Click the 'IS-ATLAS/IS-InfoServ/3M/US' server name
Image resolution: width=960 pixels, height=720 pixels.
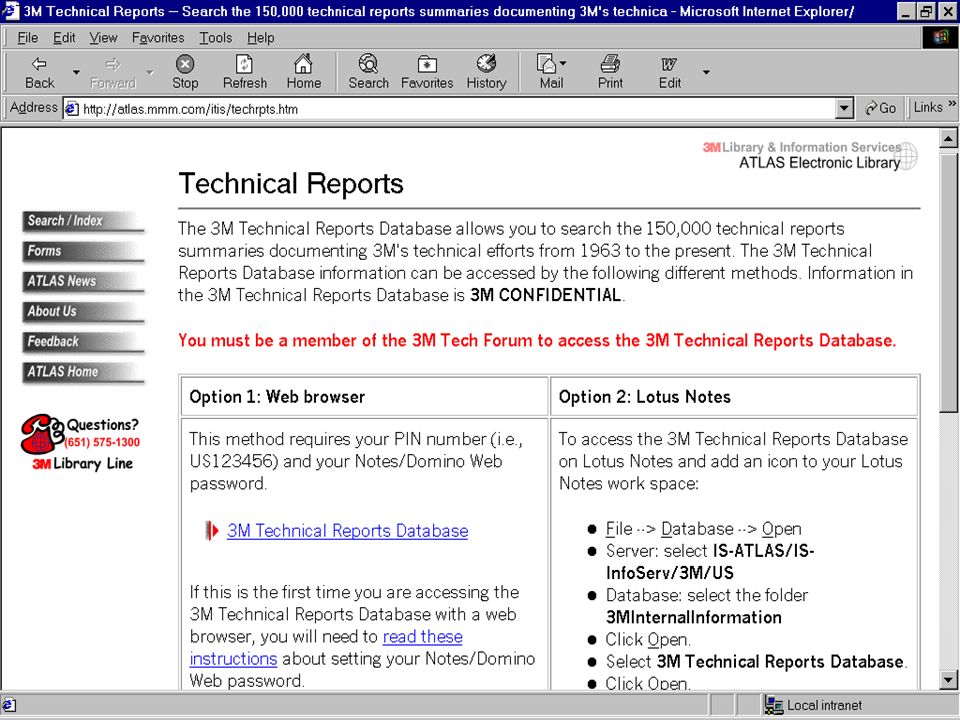(710, 561)
